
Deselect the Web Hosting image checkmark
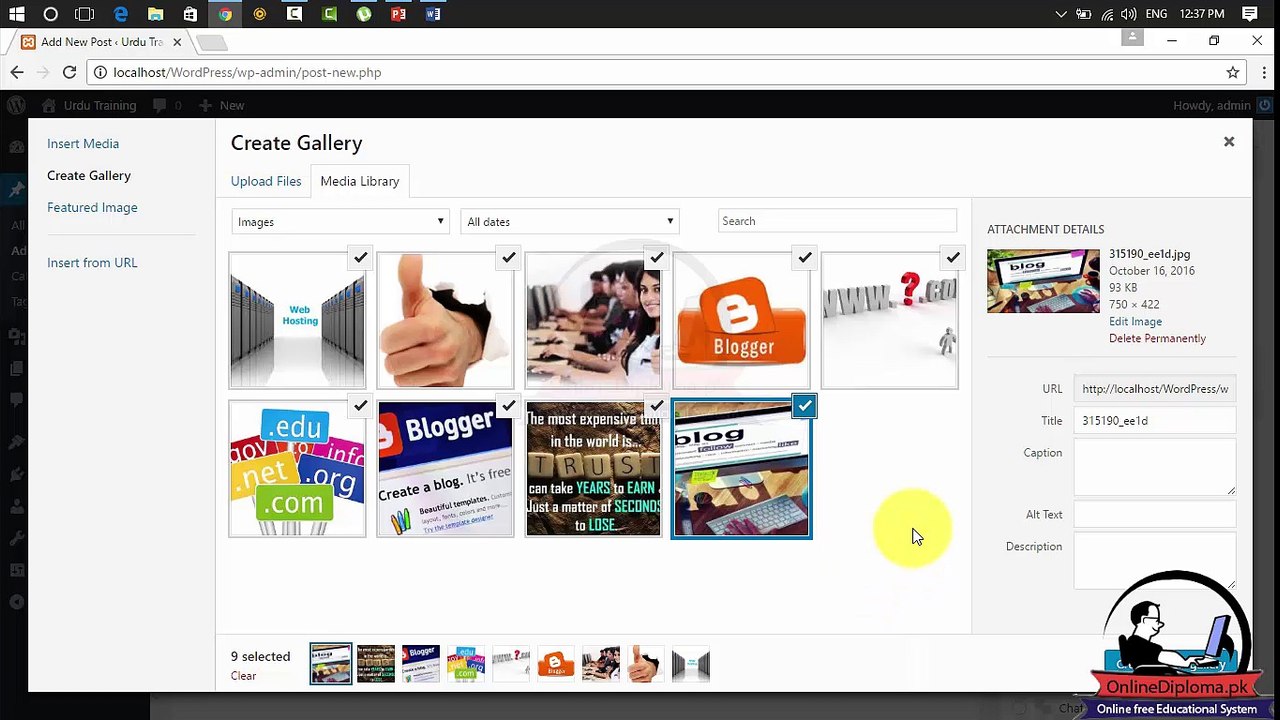pyautogui.click(x=361, y=258)
